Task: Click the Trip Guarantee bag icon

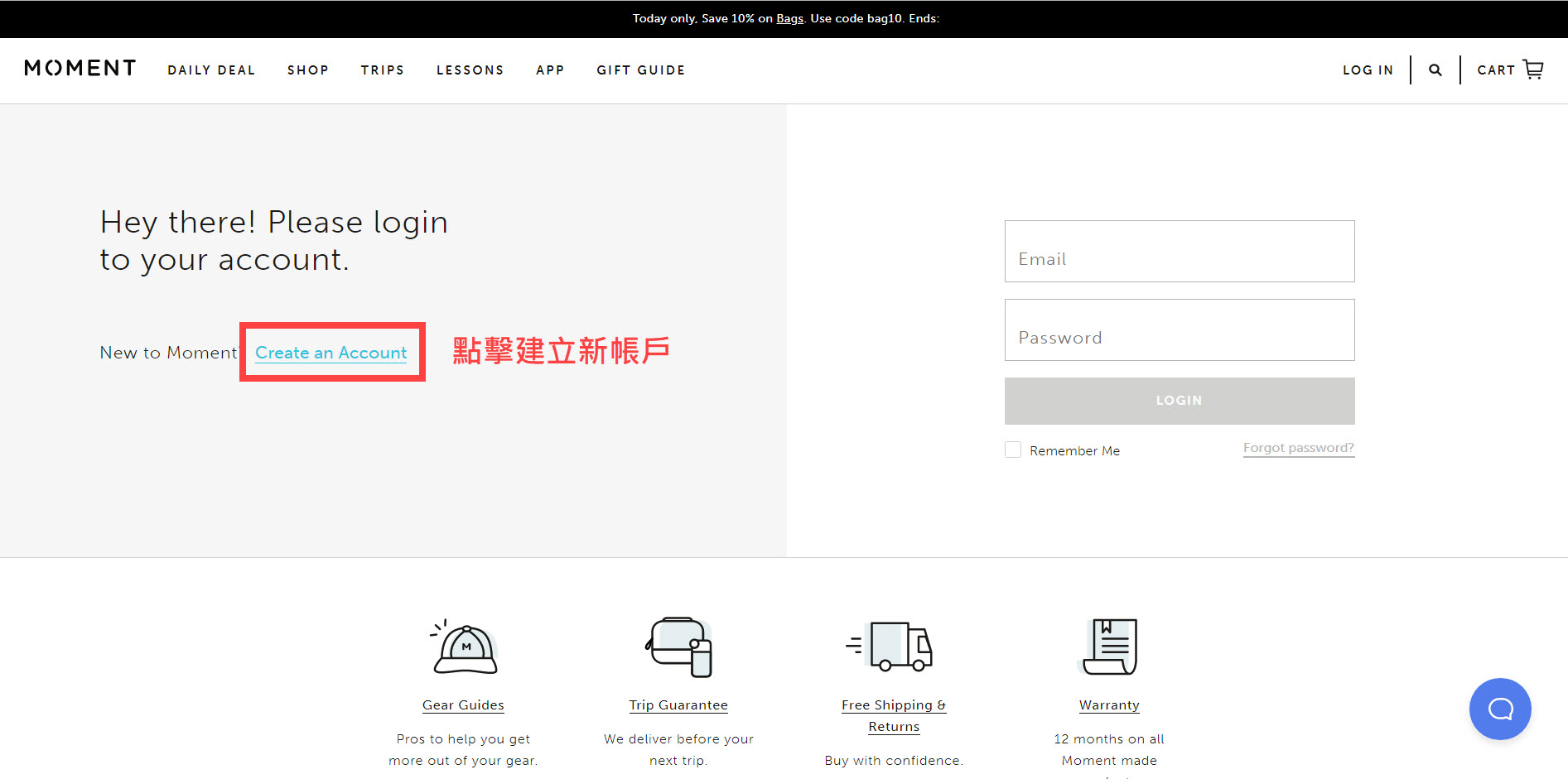Action: click(679, 647)
